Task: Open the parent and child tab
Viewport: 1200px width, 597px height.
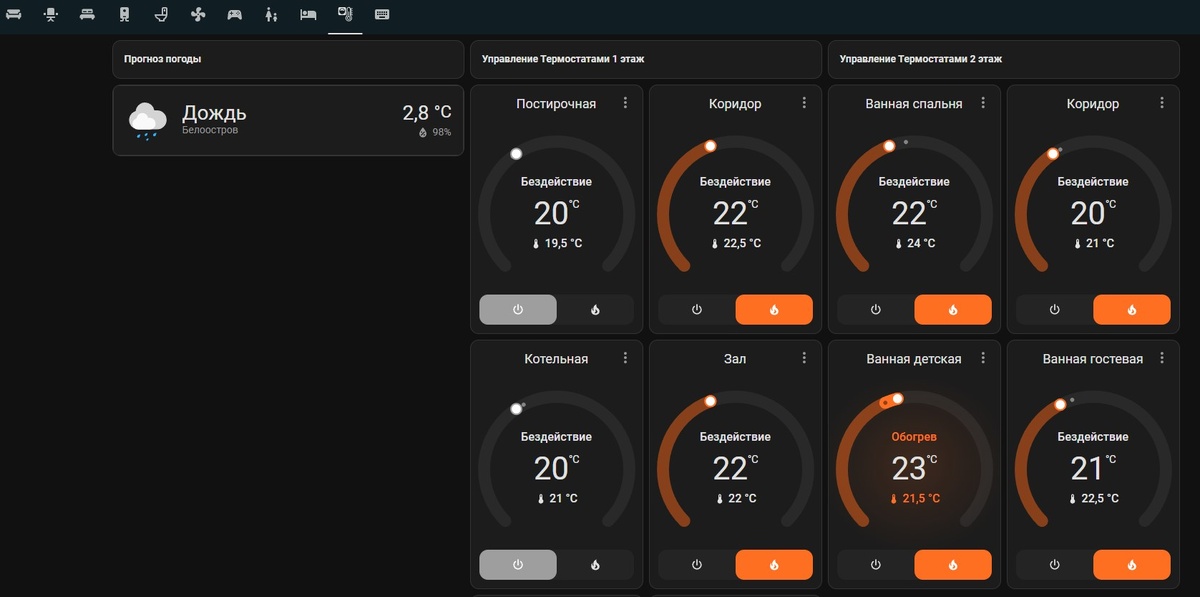Action: click(x=271, y=15)
